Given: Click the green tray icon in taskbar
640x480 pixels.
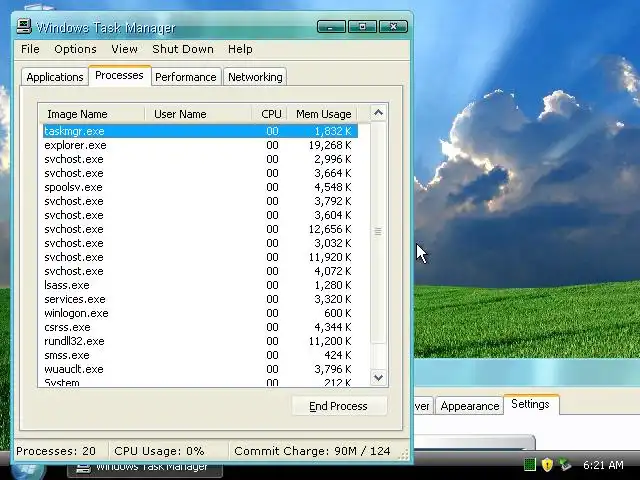Looking at the screenshot, I should (529, 464).
